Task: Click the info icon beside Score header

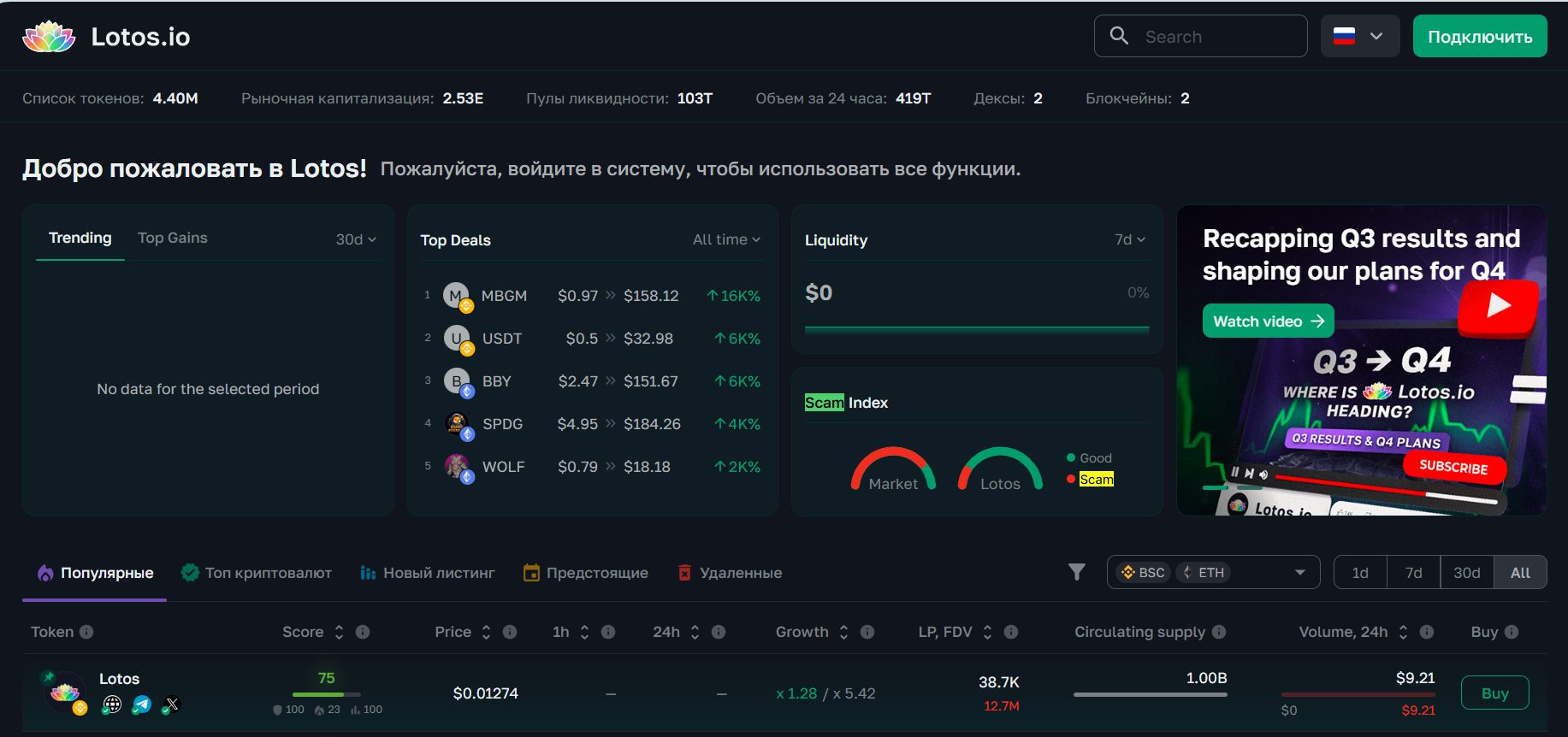Action: pyautogui.click(x=363, y=632)
